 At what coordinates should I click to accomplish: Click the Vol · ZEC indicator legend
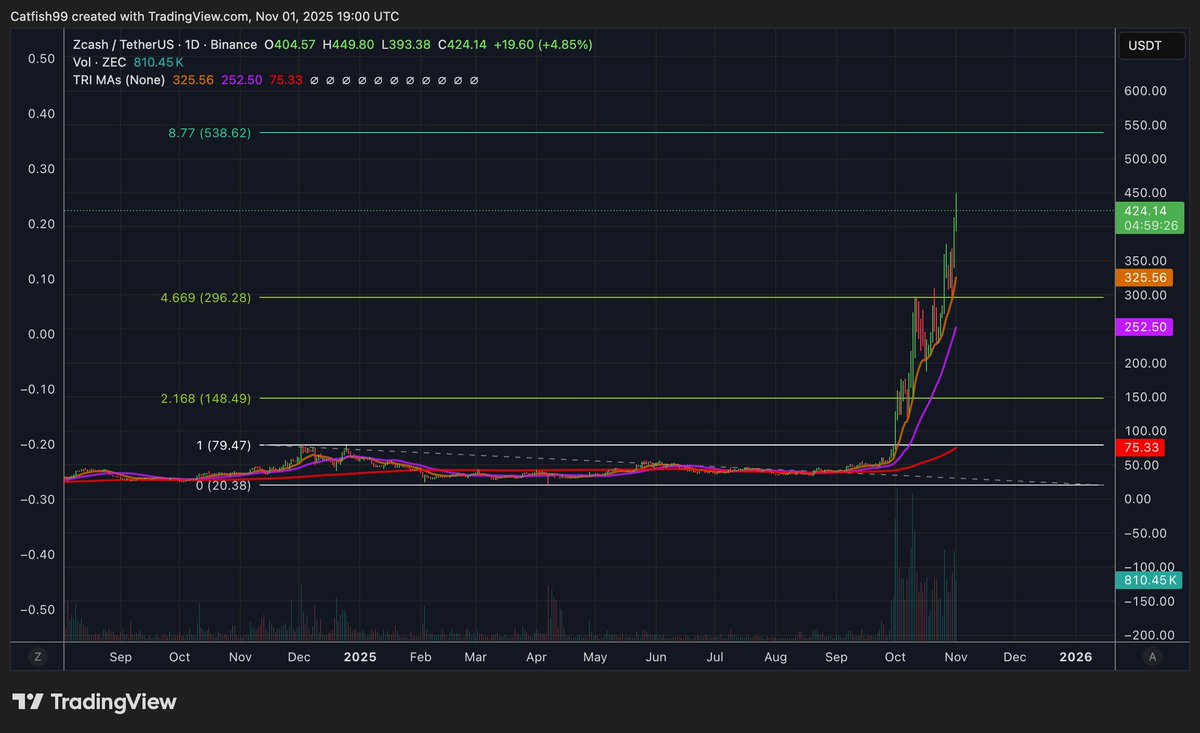point(99,62)
